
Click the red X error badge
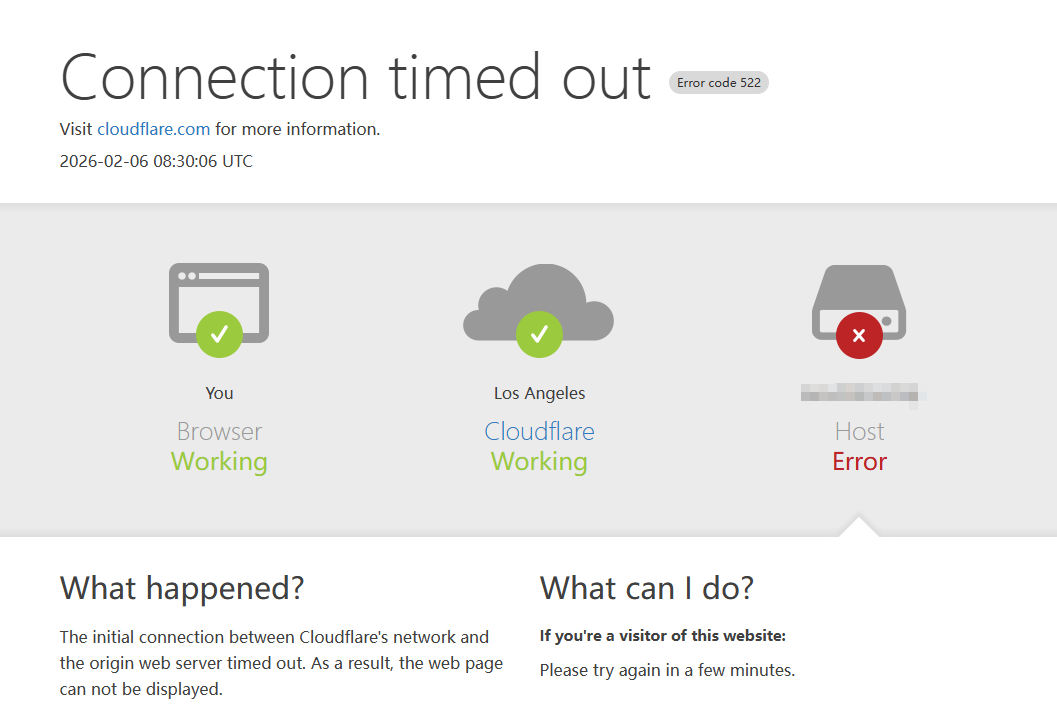point(859,336)
